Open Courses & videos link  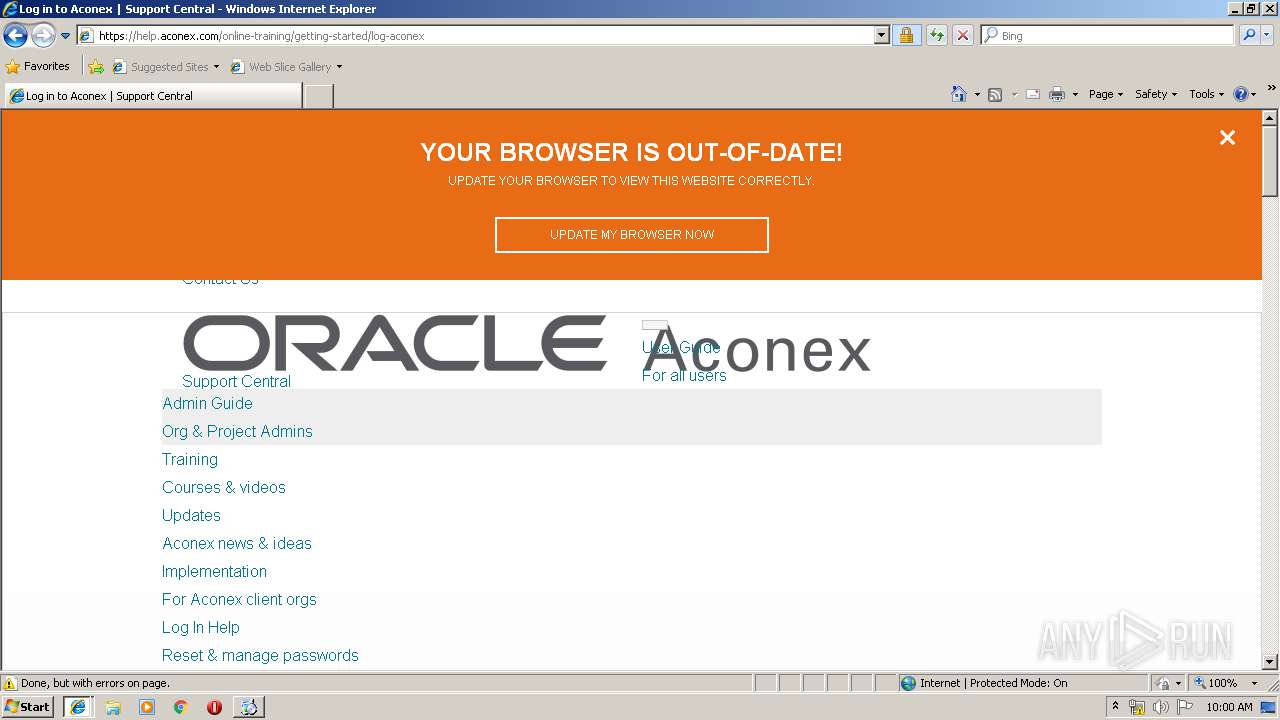224,487
